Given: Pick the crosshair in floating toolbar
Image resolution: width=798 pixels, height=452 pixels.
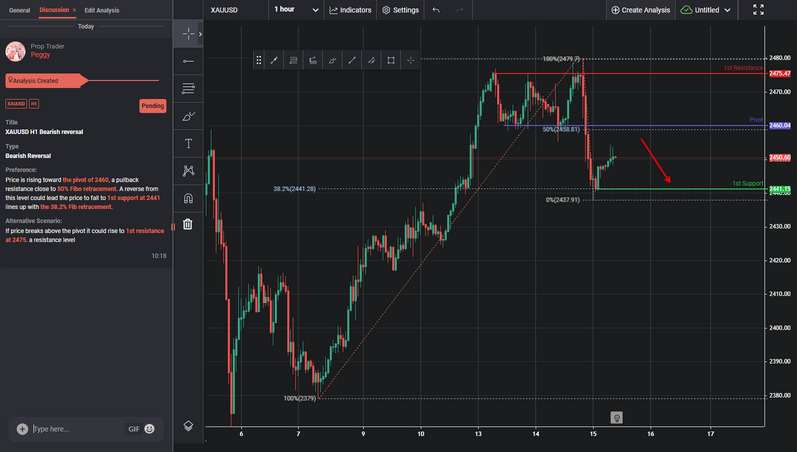Looking at the screenshot, I should point(410,60).
